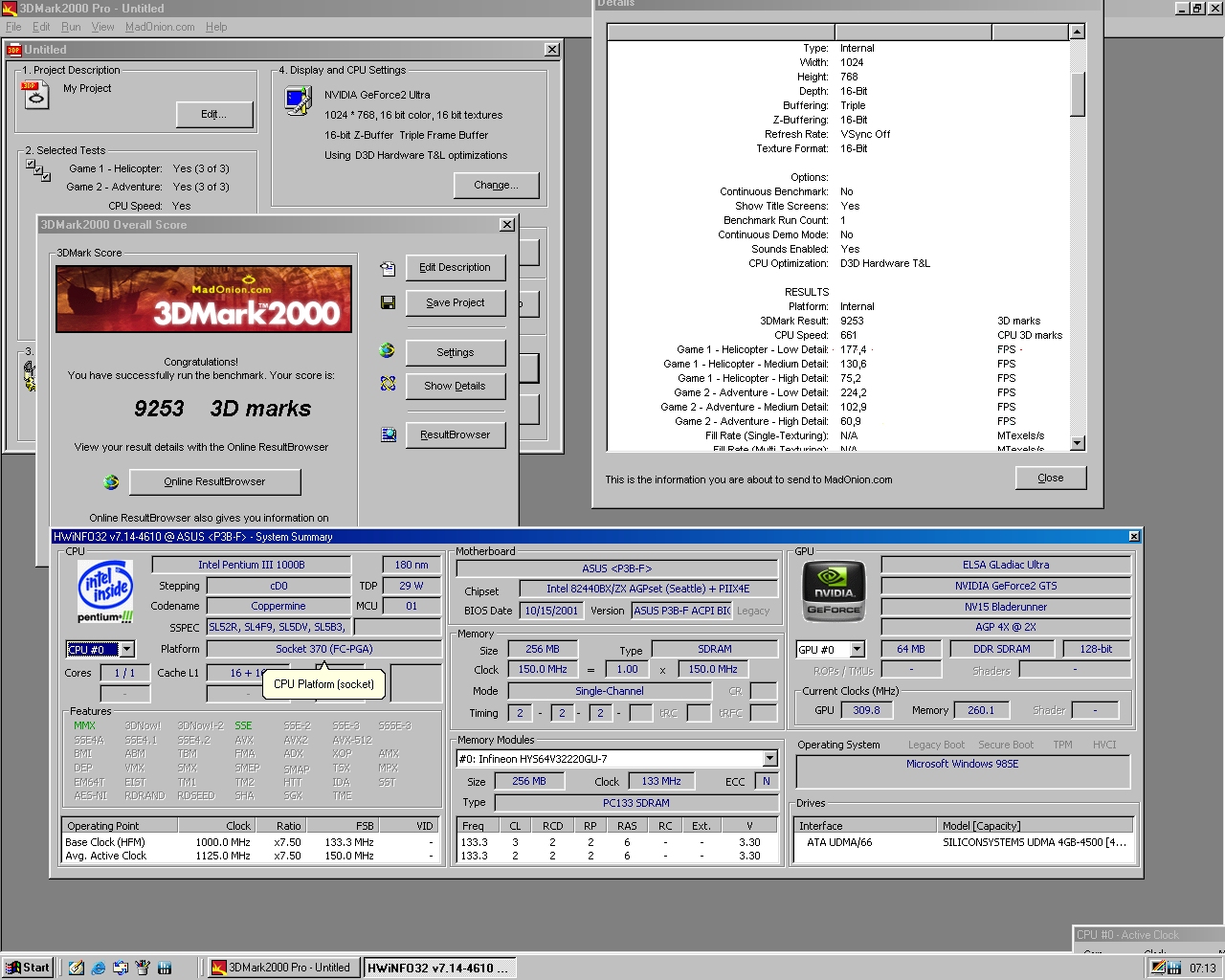Click Change... in Display and CPU Settings

(496, 185)
